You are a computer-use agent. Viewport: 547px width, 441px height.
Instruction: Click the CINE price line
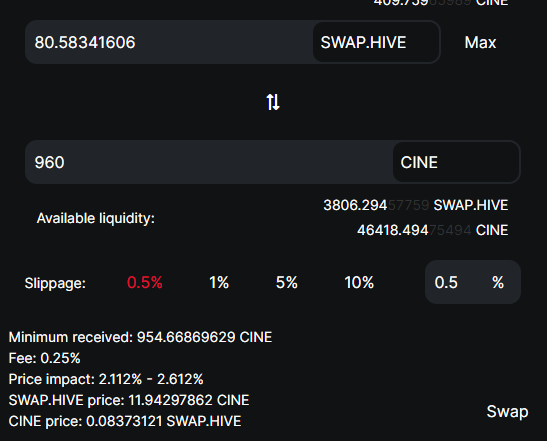tap(125, 421)
